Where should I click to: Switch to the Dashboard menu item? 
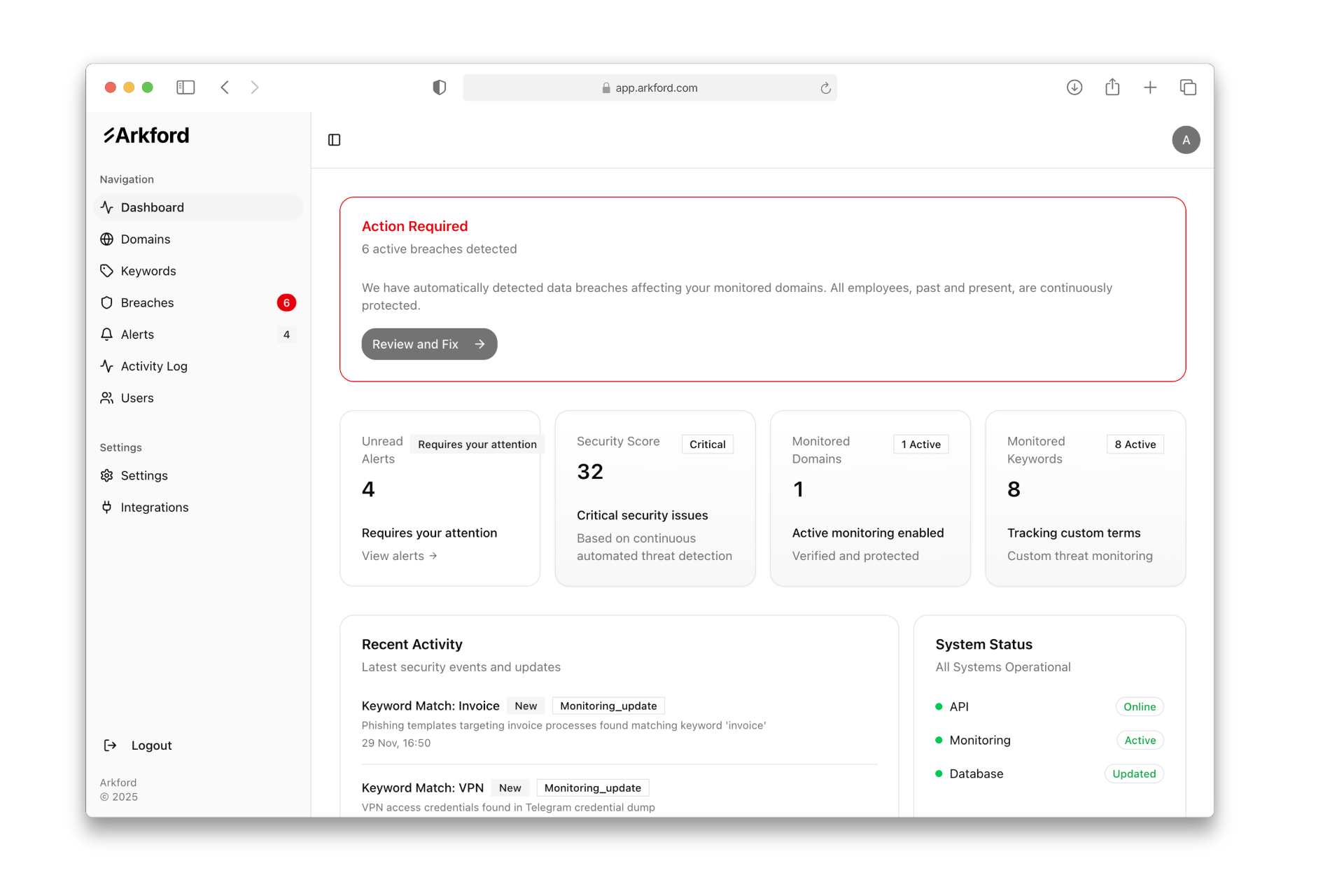tap(152, 207)
